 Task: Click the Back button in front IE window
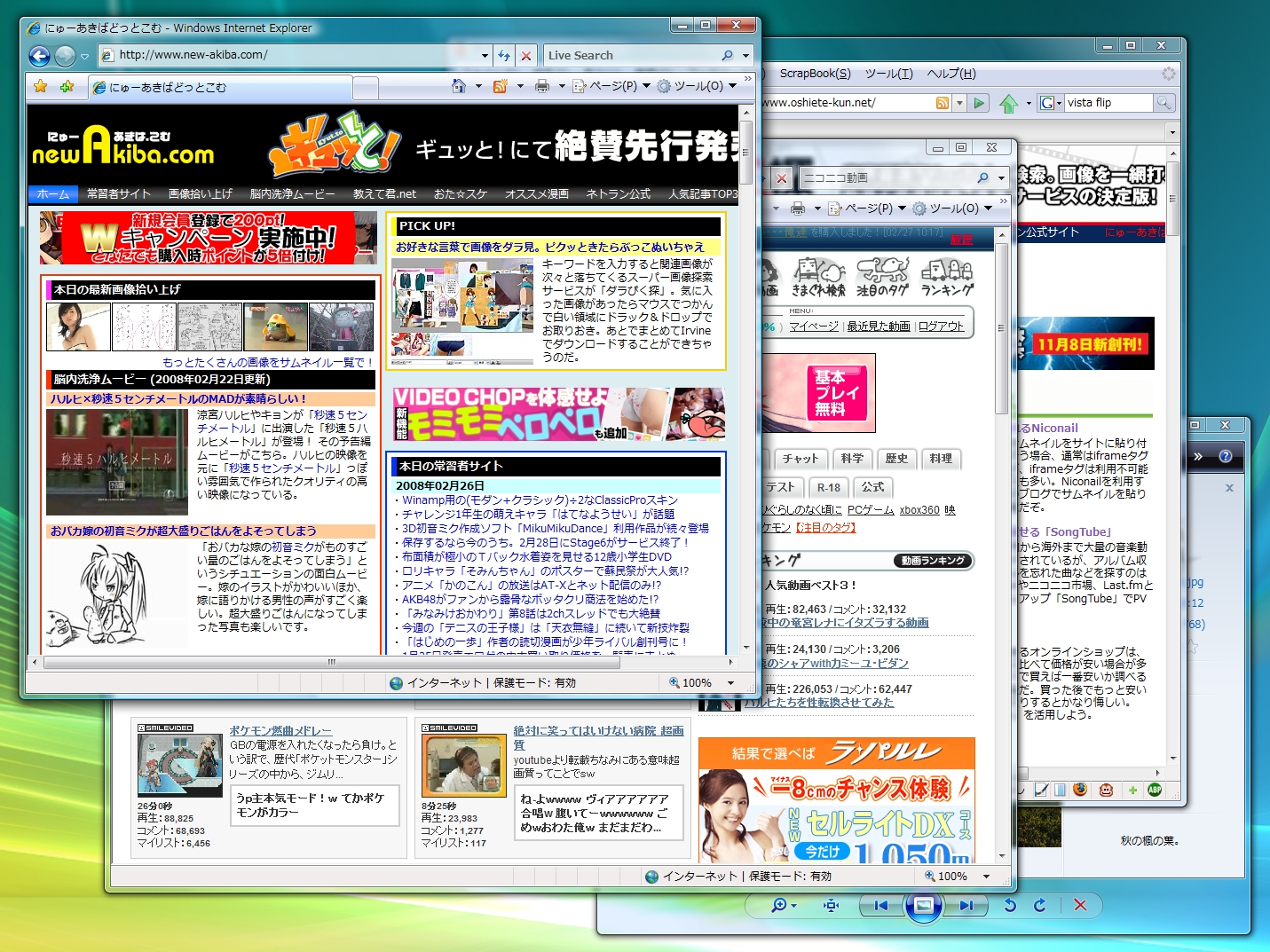39,56
